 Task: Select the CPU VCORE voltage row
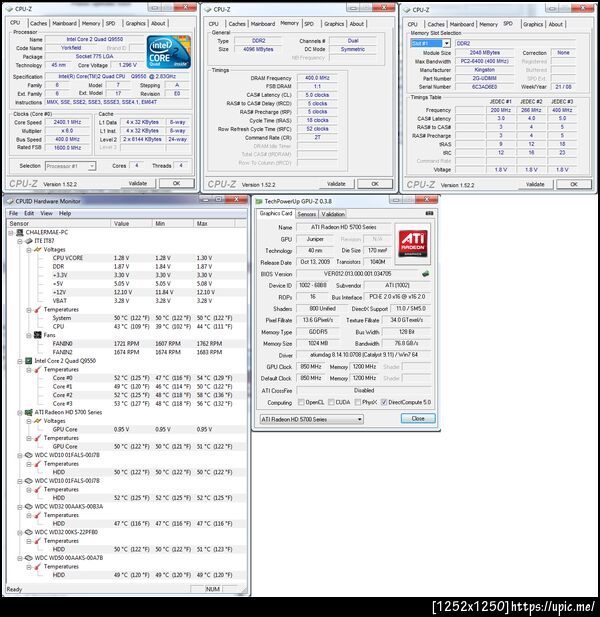coord(127,258)
